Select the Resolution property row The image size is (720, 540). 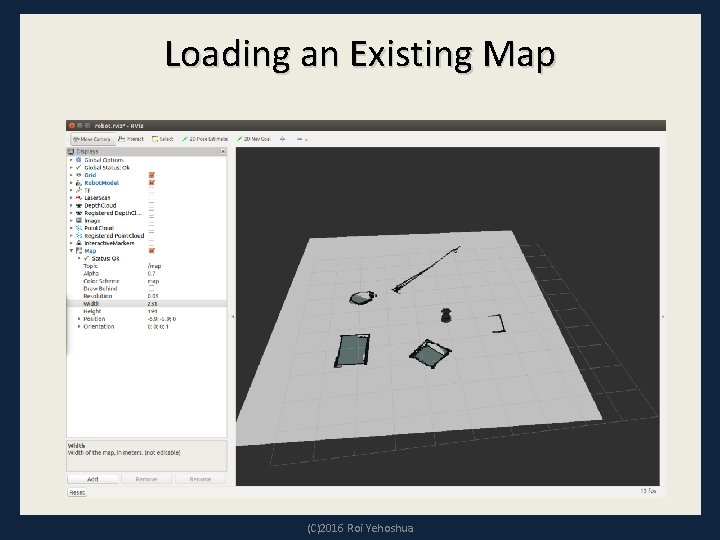[146, 296]
